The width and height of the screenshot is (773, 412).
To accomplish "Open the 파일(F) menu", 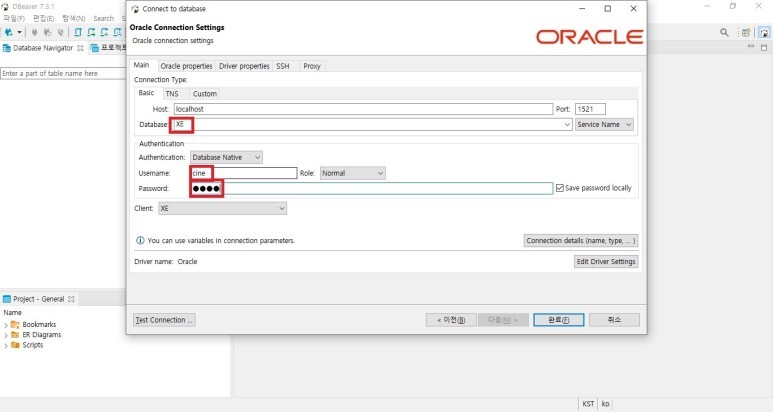I will click(14, 18).
